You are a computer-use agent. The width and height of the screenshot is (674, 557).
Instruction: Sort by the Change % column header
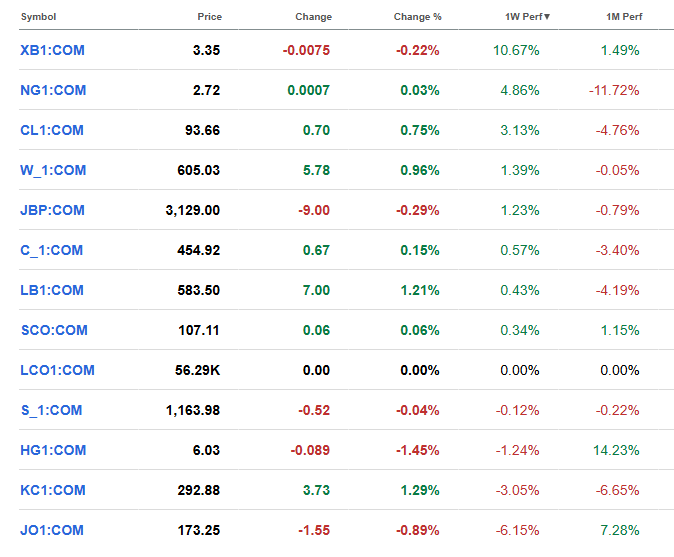[x=419, y=17]
